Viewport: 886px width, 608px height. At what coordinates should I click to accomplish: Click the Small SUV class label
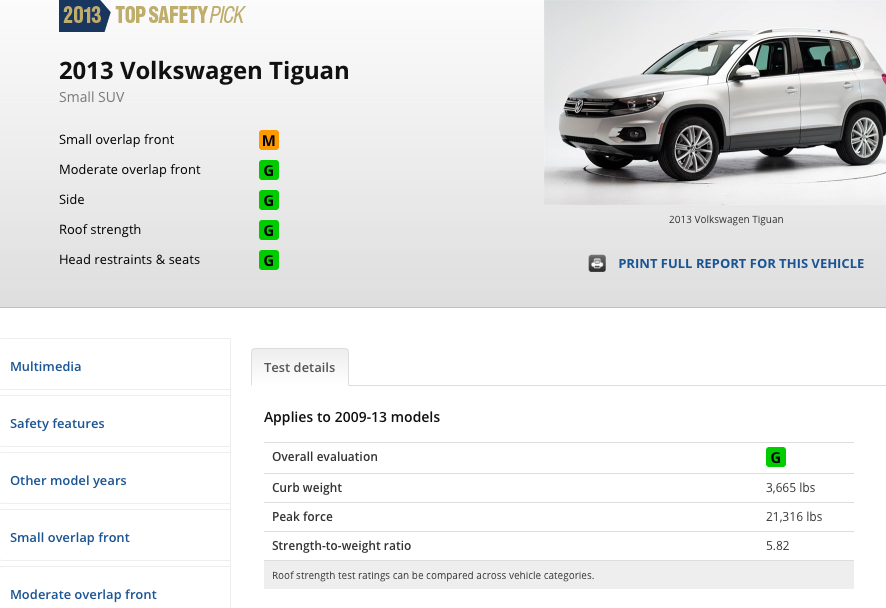[x=92, y=97]
